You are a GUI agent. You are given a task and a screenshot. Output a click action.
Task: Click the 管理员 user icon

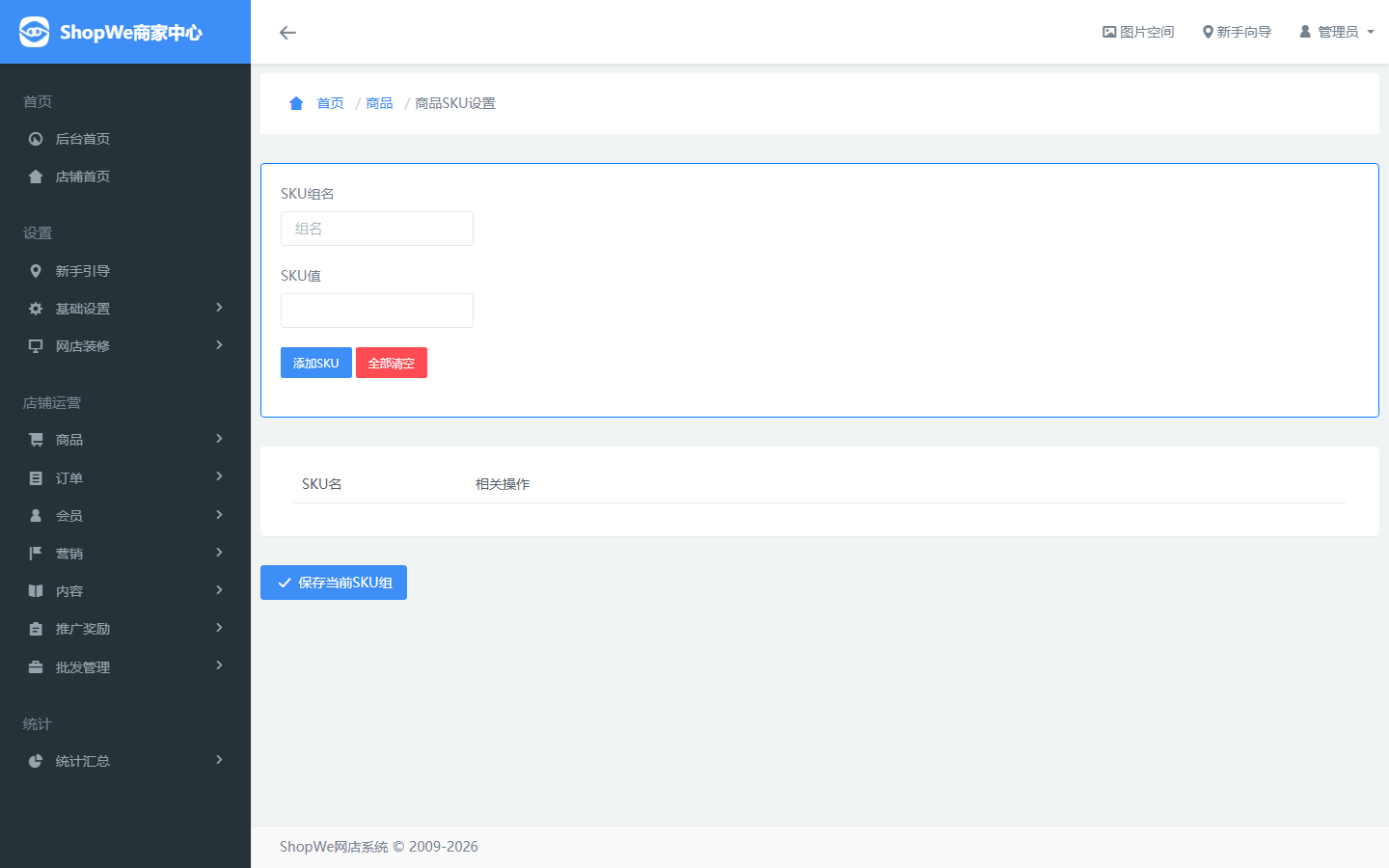tap(1305, 32)
